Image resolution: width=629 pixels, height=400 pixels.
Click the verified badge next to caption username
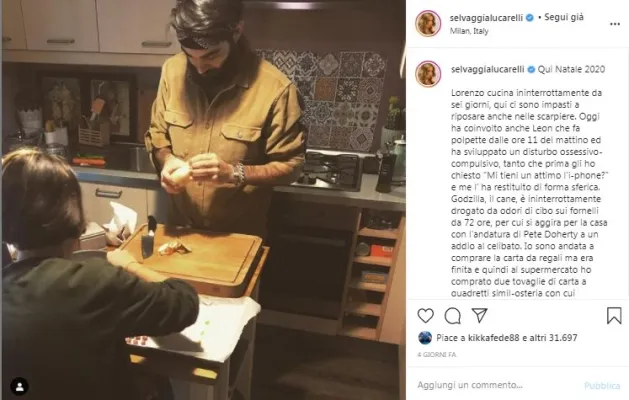(531, 69)
